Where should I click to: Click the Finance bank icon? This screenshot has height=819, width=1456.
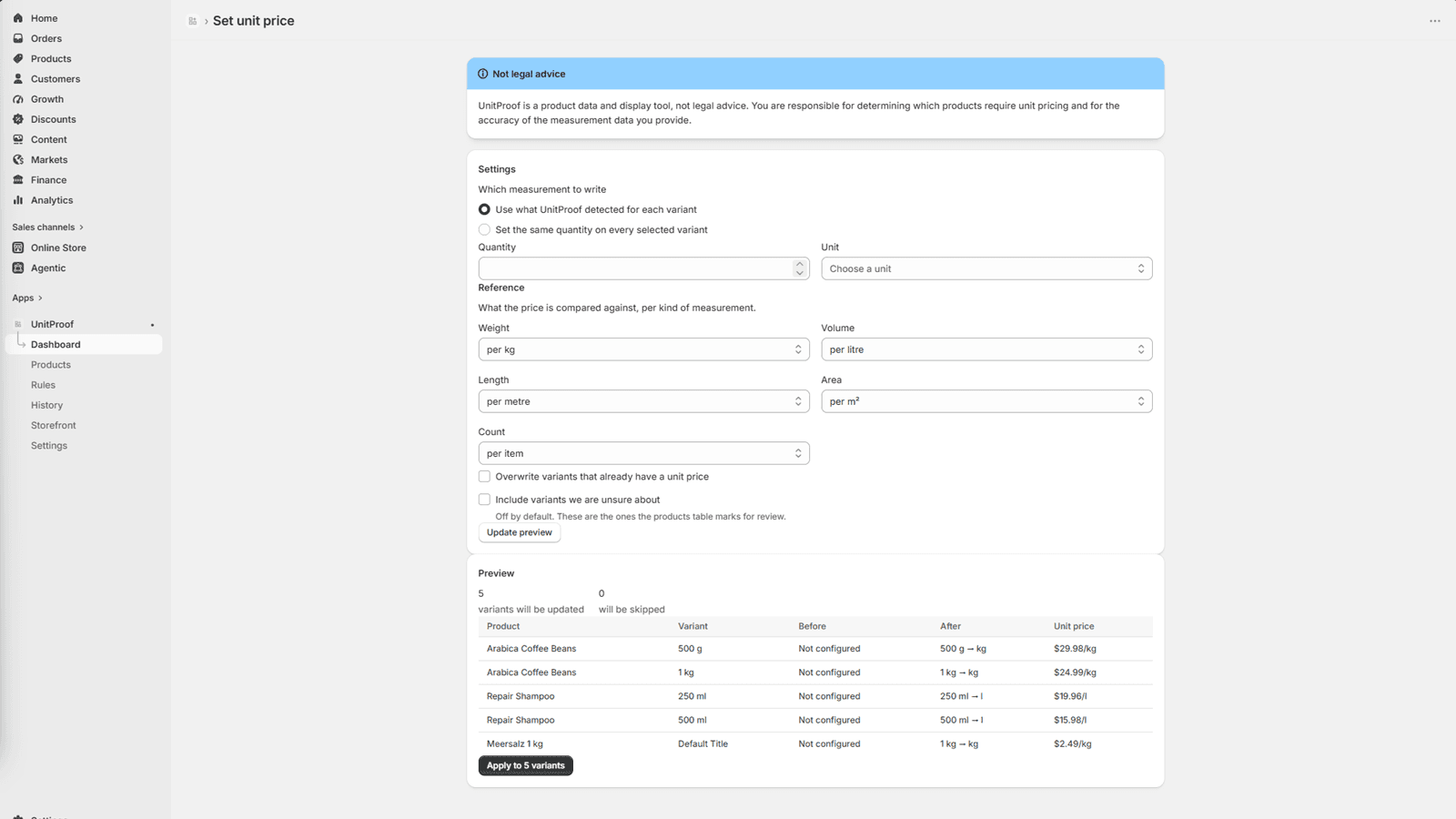tap(18, 180)
